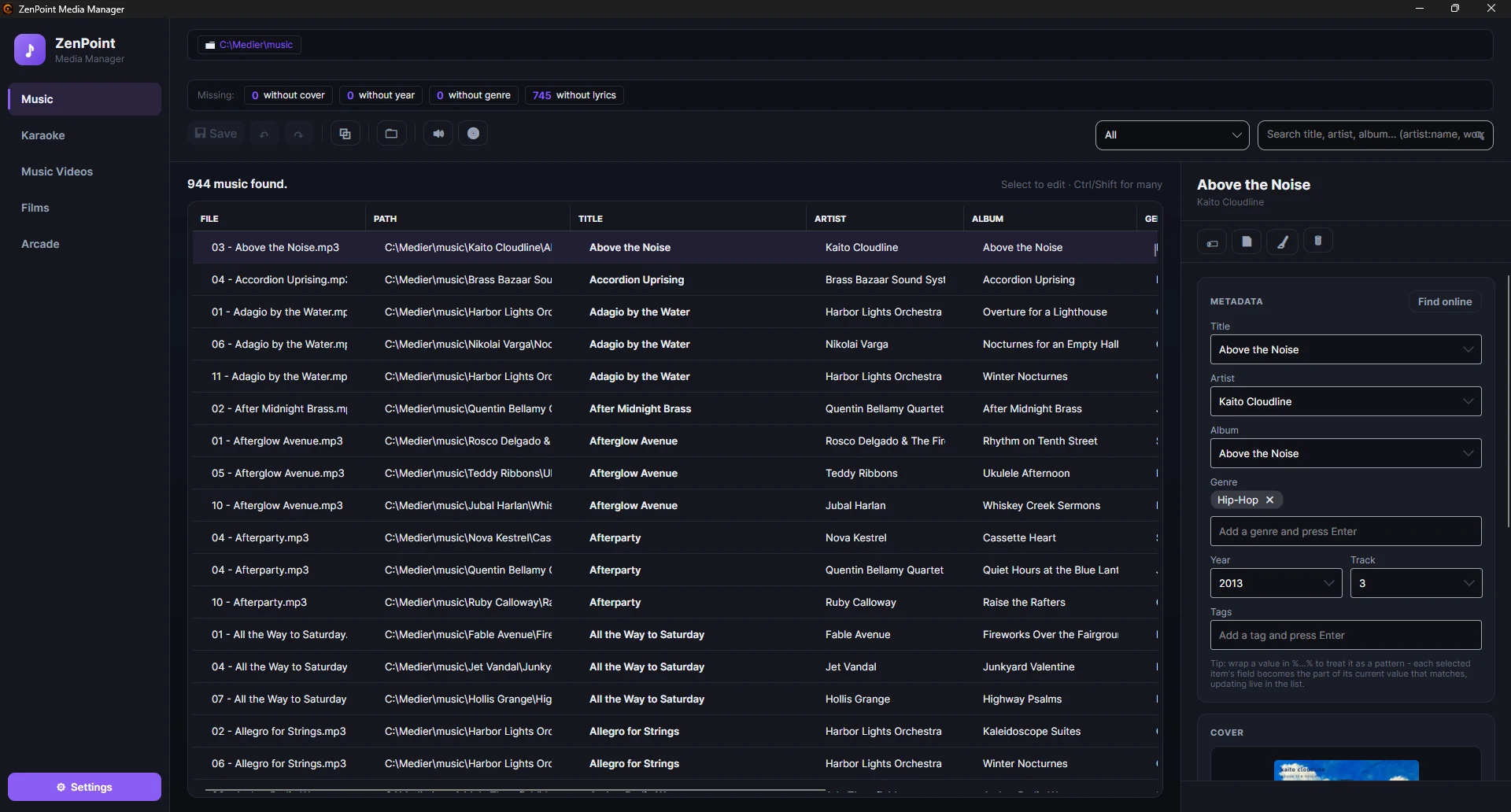This screenshot has width=1511, height=812.
Task: Click the broom clean-up icon
Action: point(1283,242)
